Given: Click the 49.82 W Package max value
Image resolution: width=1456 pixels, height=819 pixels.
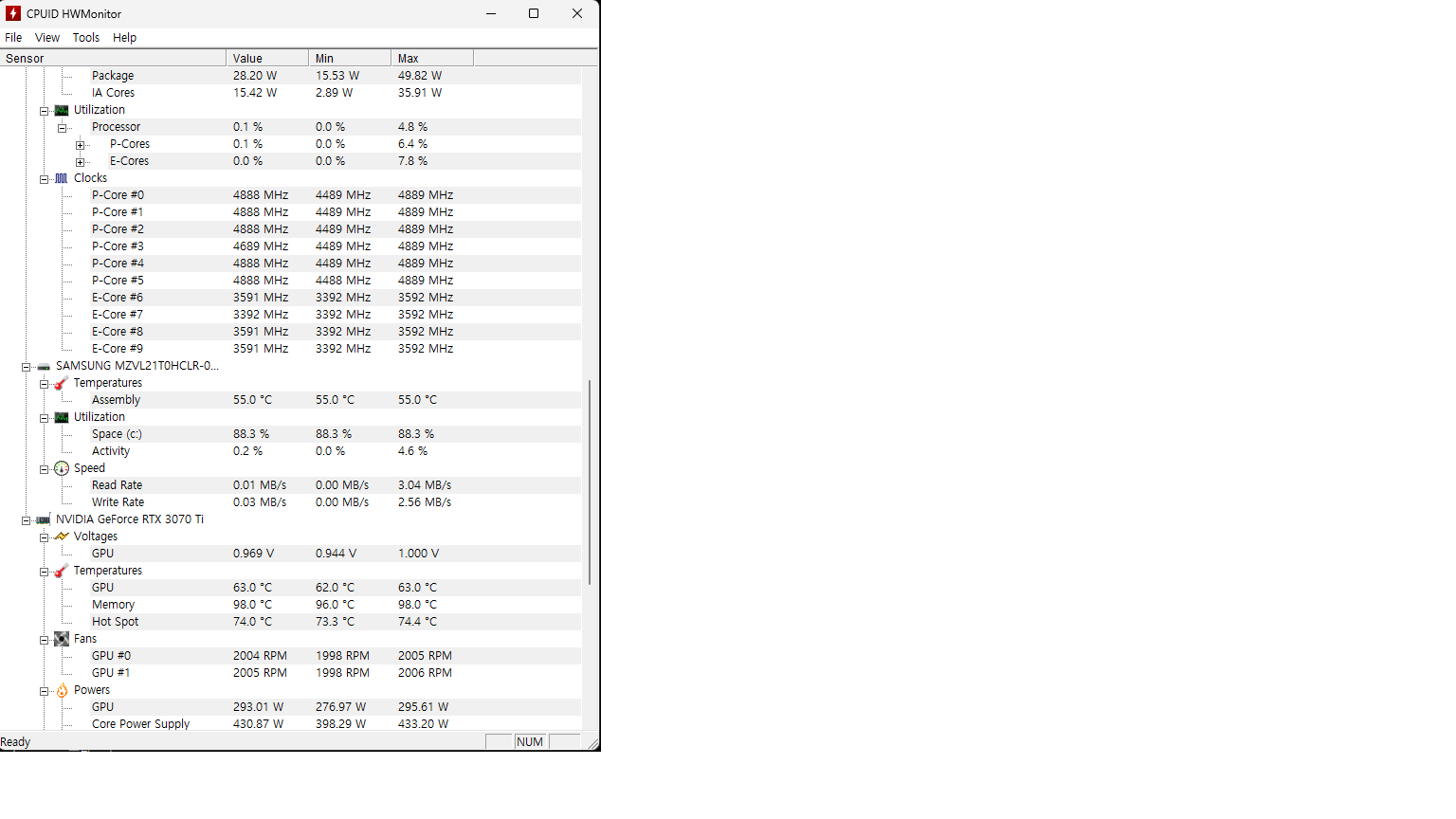Looking at the screenshot, I should pyautogui.click(x=420, y=76).
